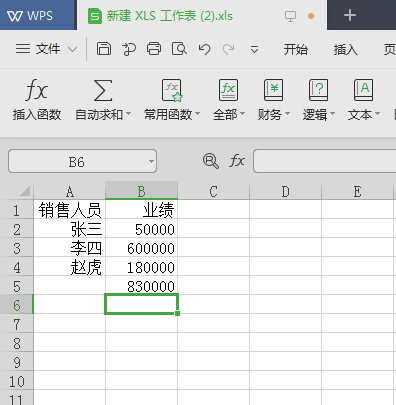Select row 5 header
396x405 pixels.
coord(17,286)
